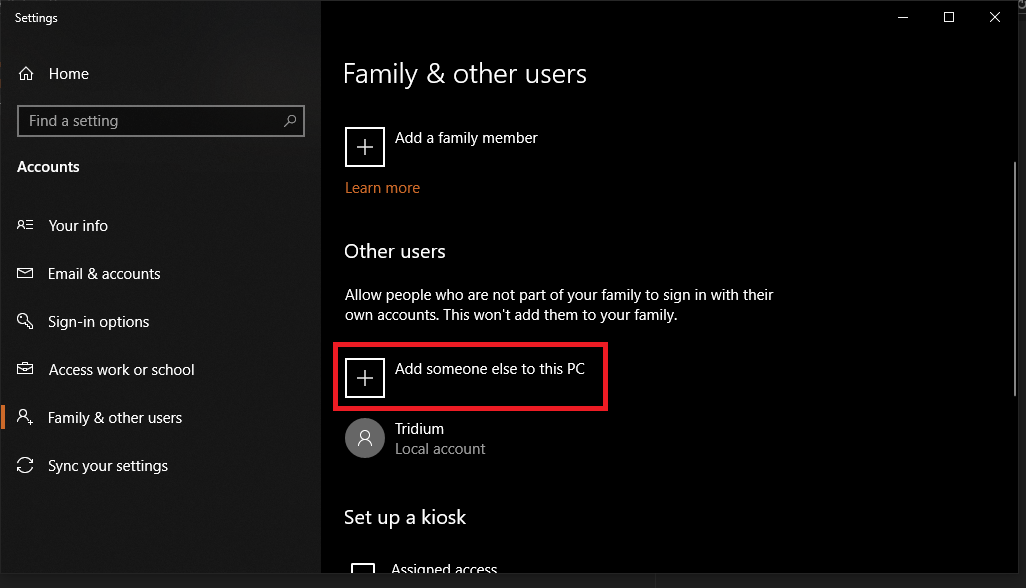Screen dimensions: 1026x588
Task: Open the Learn more link
Action: (382, 188)
